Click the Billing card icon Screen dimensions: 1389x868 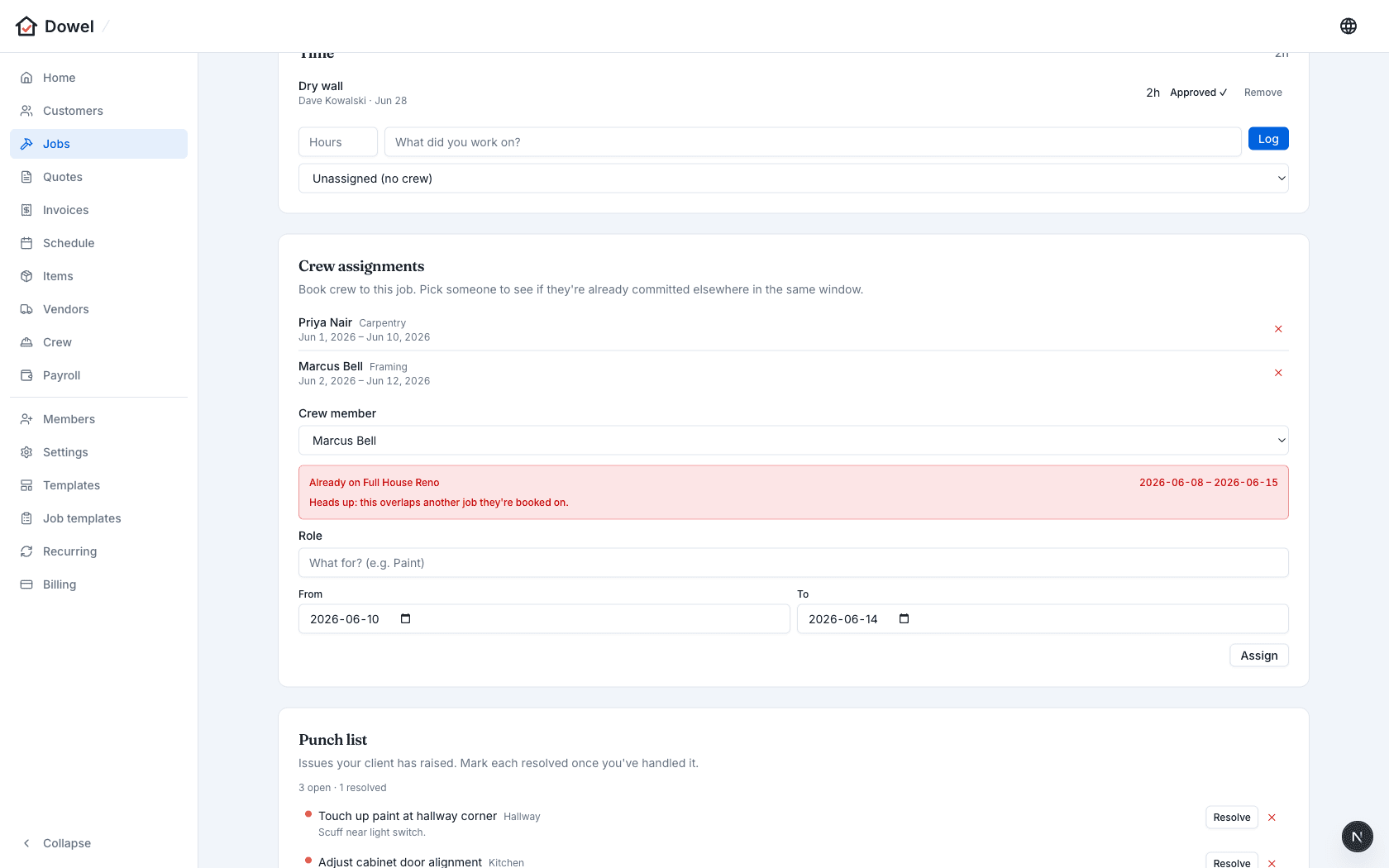click(26, 584)
